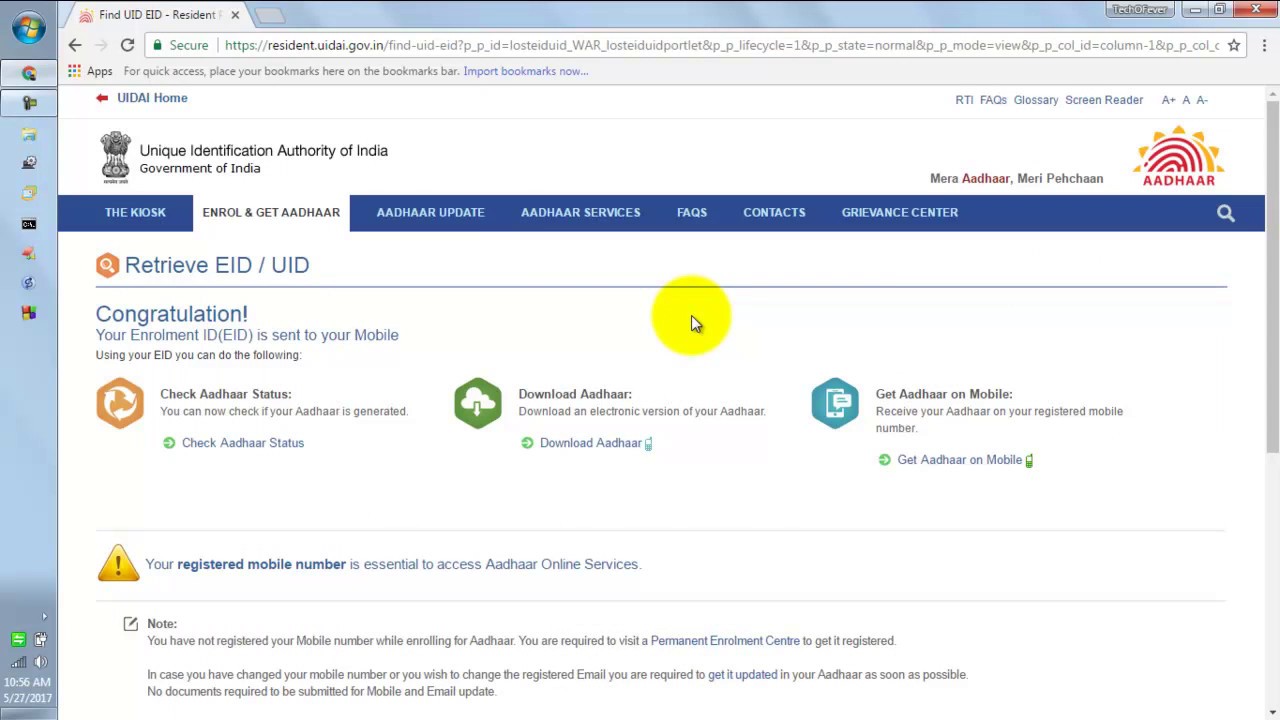The height and width of the screenshot is (720, 1280).
Task: Open the Screen Reader link
Action: (x=1104, y=100)
